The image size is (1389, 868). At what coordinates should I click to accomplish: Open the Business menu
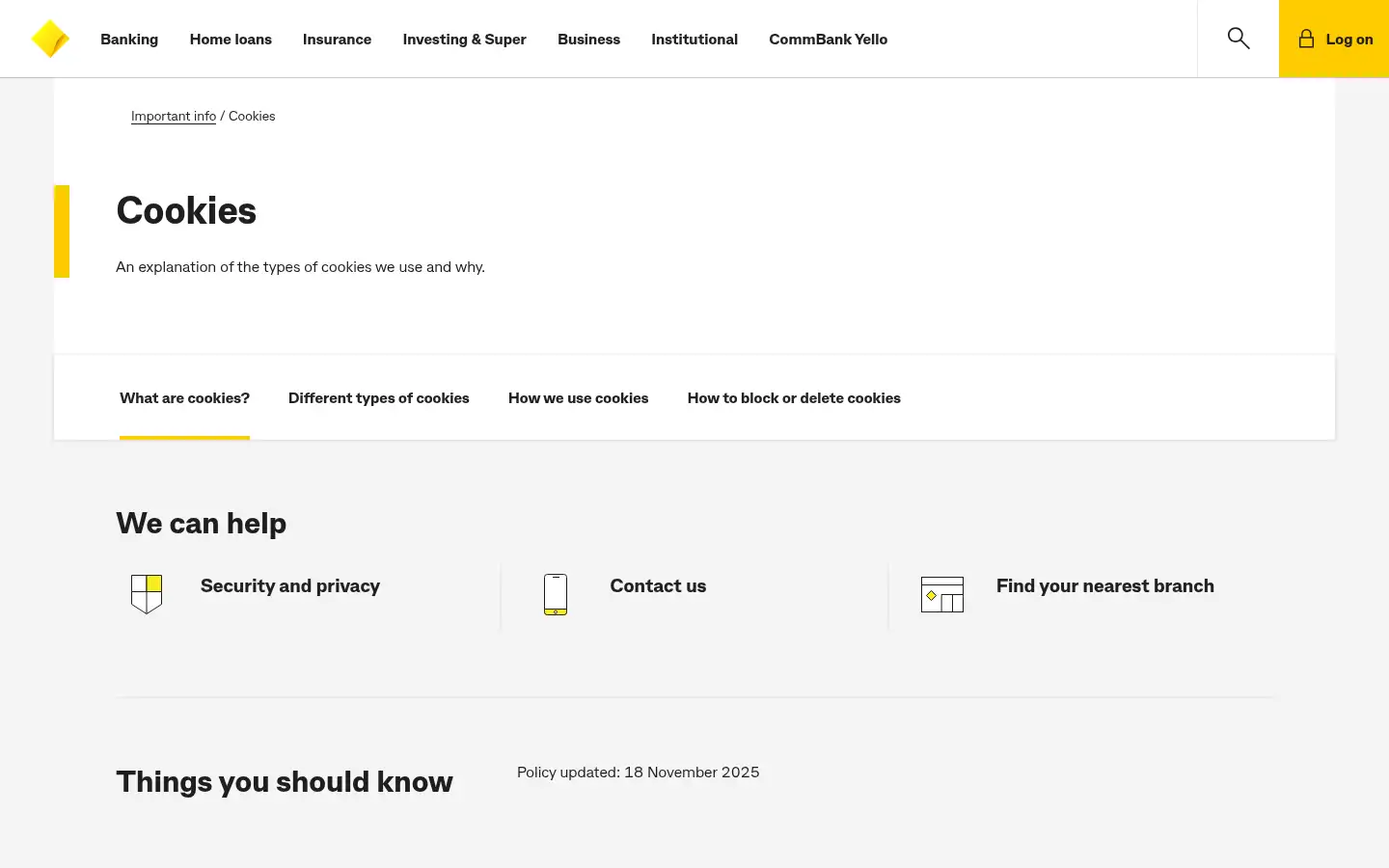point(588,40)
